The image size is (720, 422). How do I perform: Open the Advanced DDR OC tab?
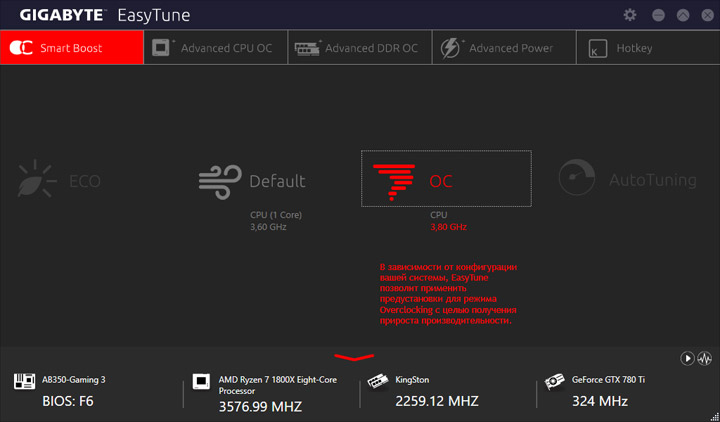(x=360, y=47)
